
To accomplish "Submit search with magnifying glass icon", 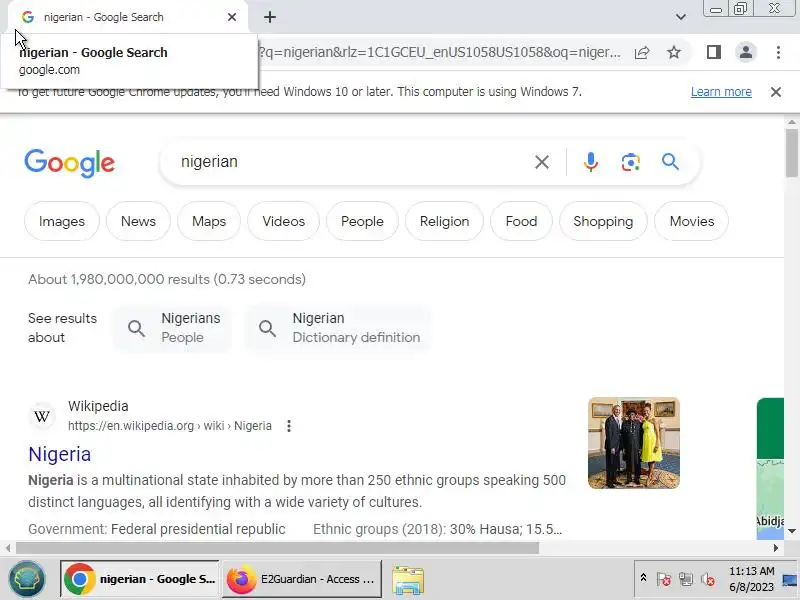I will [x=670, y=162].
